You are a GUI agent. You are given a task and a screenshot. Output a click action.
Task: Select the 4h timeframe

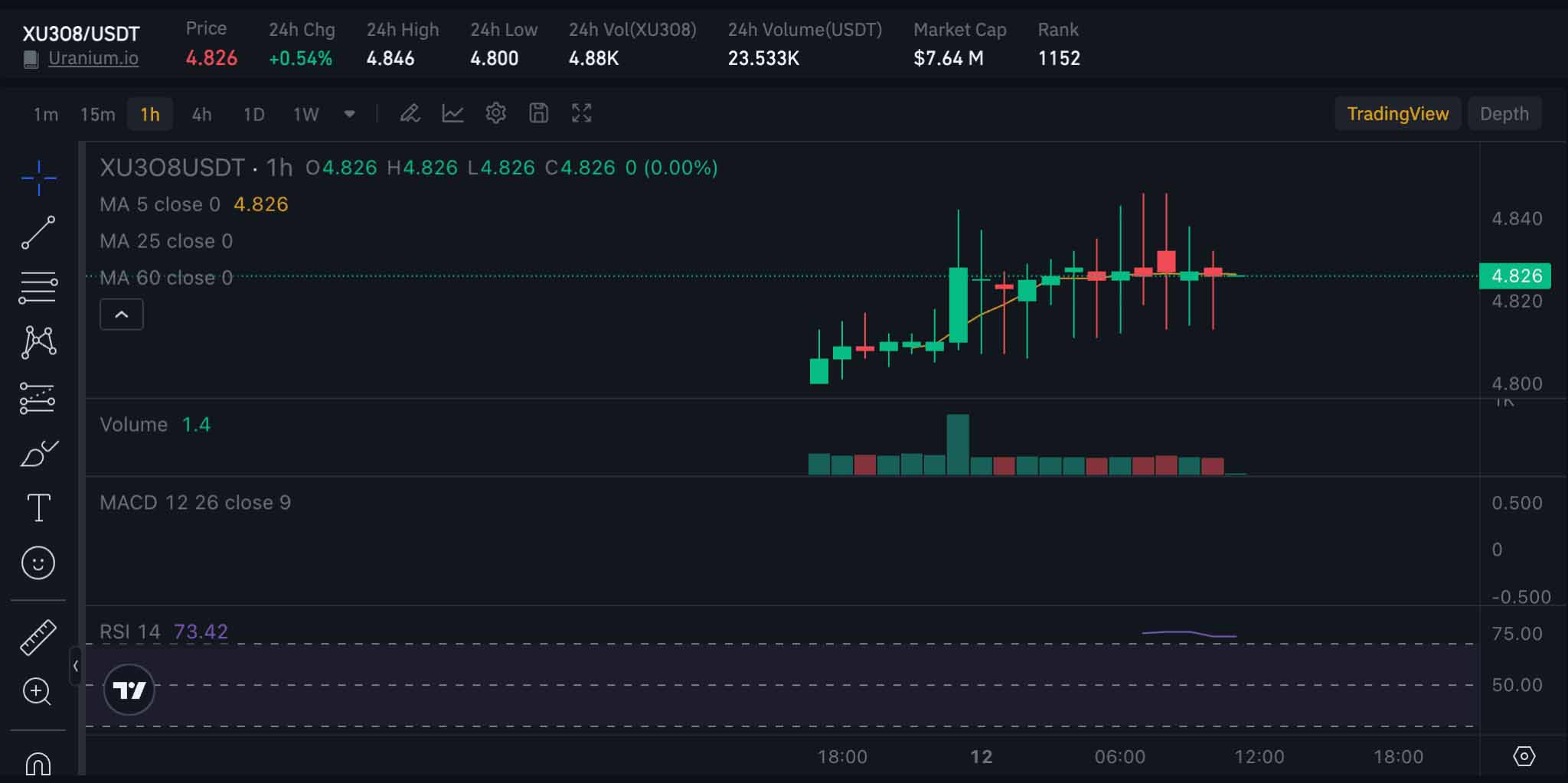point(201,115)
